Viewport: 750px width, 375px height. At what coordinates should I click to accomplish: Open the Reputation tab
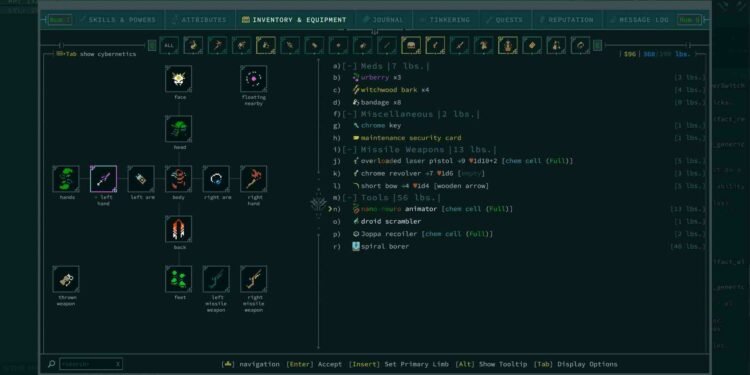coord(567,20)
